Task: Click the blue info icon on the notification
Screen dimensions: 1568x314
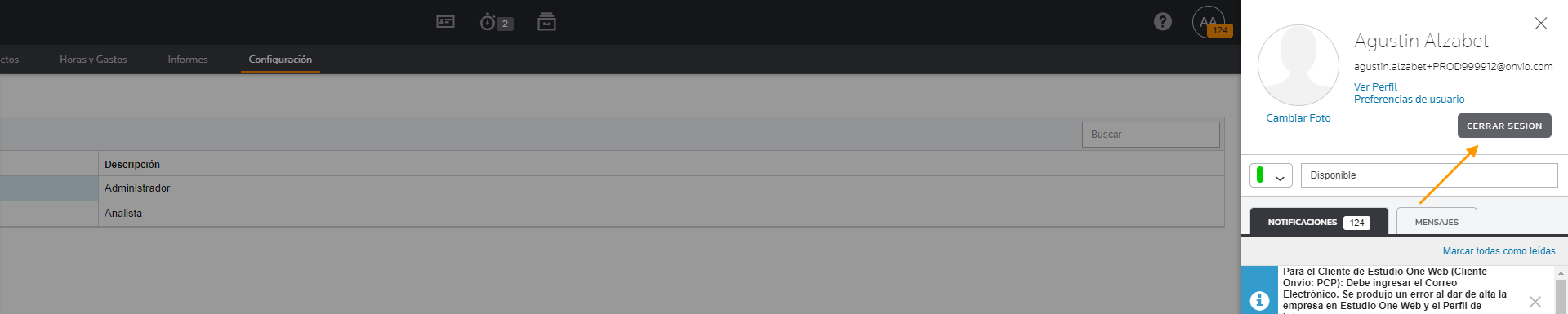Action: click(x=1259, y=301)
